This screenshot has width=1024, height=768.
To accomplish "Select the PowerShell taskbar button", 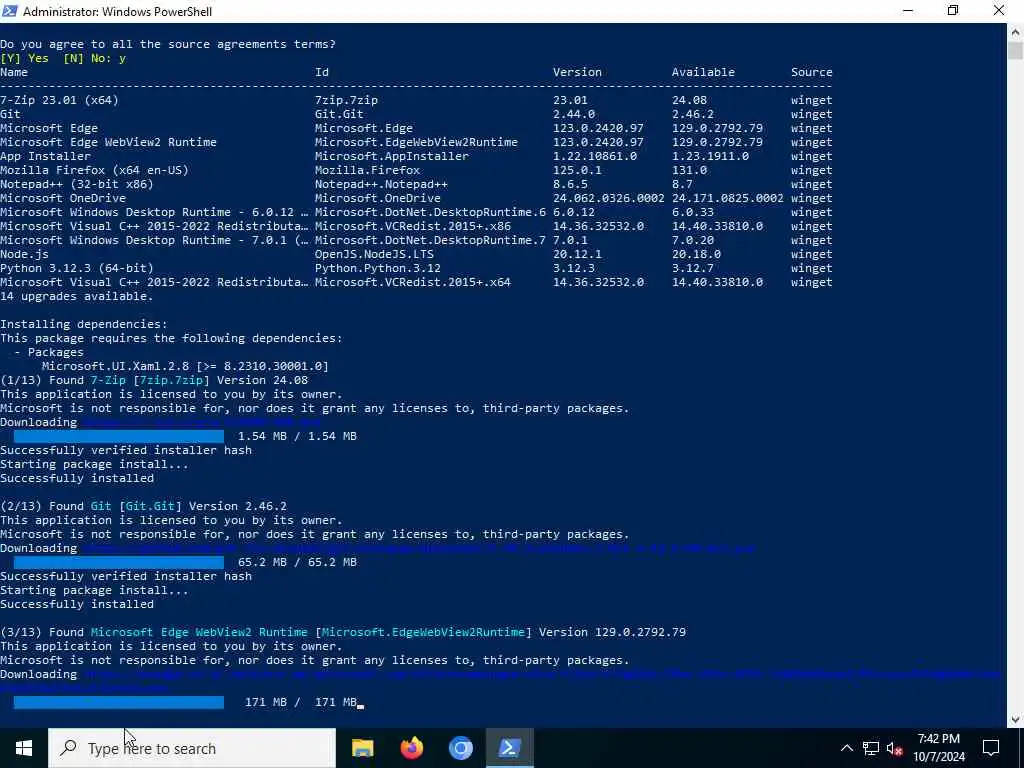I will click(509, 748).
